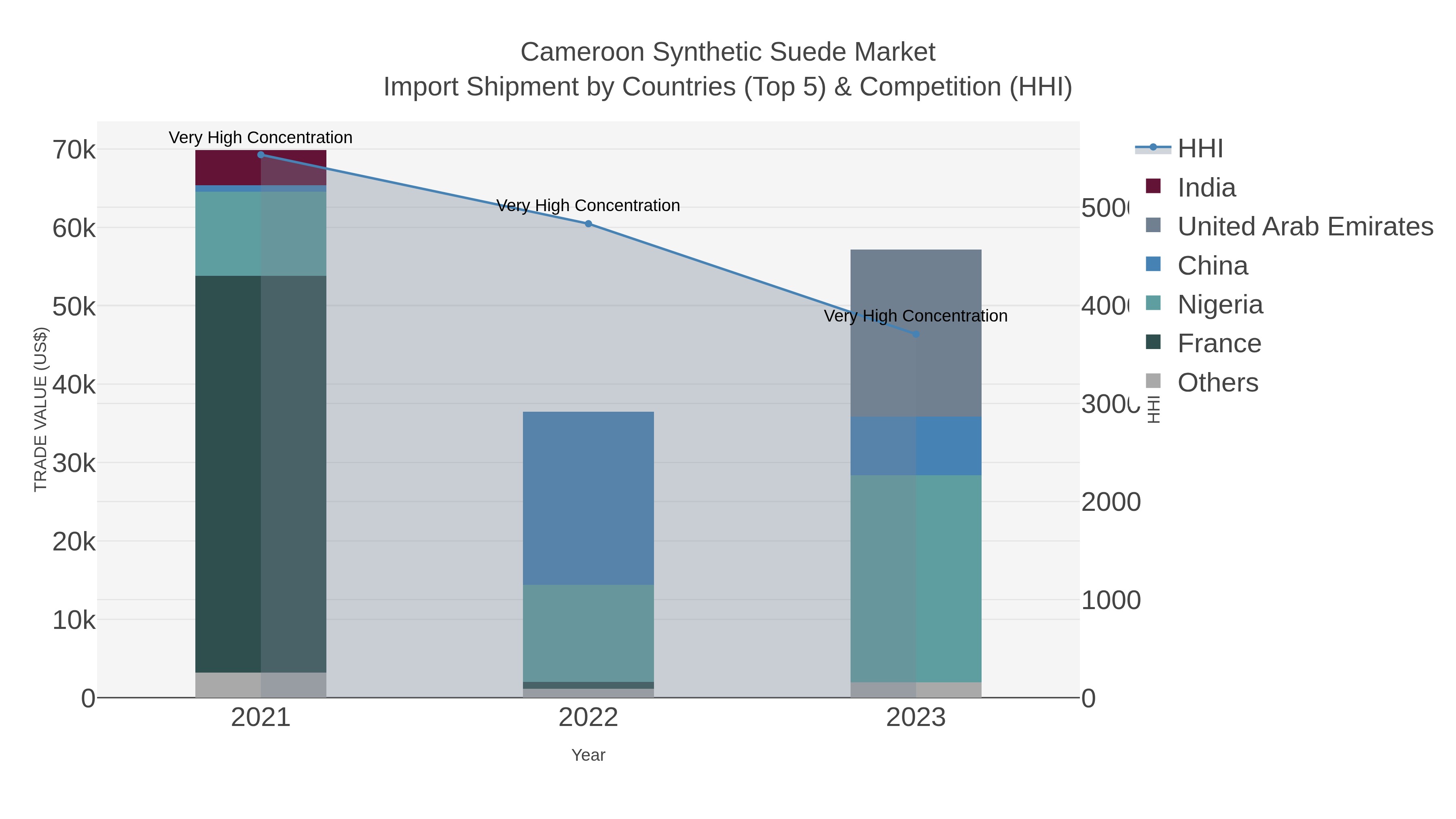Toggle the France legend entry
This screenshot has height=819, width=1456.
pos(1203,344)
